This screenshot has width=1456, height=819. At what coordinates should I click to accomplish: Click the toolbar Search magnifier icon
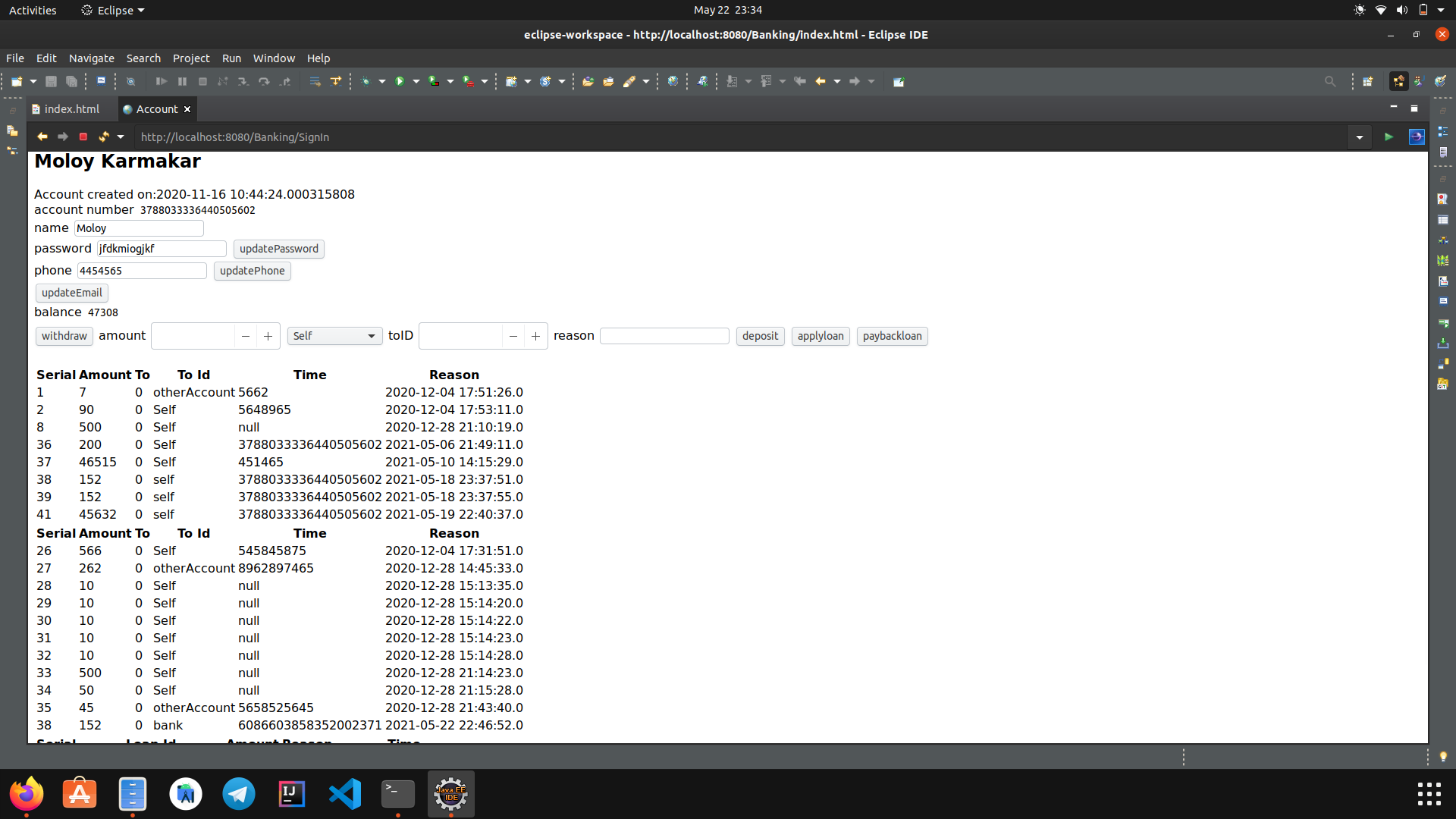pyautogui.click(x=1329, y=81)
